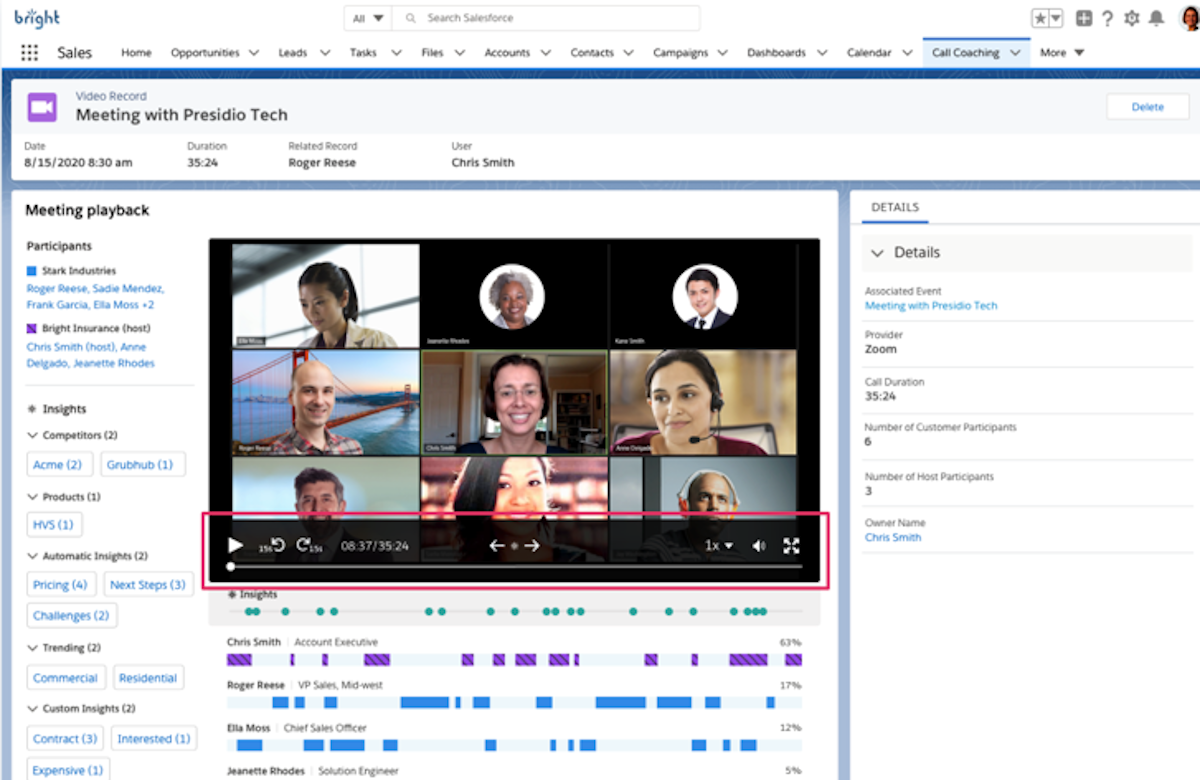Open the Meeting with Presidio Tech event link
The height and width of the screenshot is (780, 1200).
click(931, 305)
